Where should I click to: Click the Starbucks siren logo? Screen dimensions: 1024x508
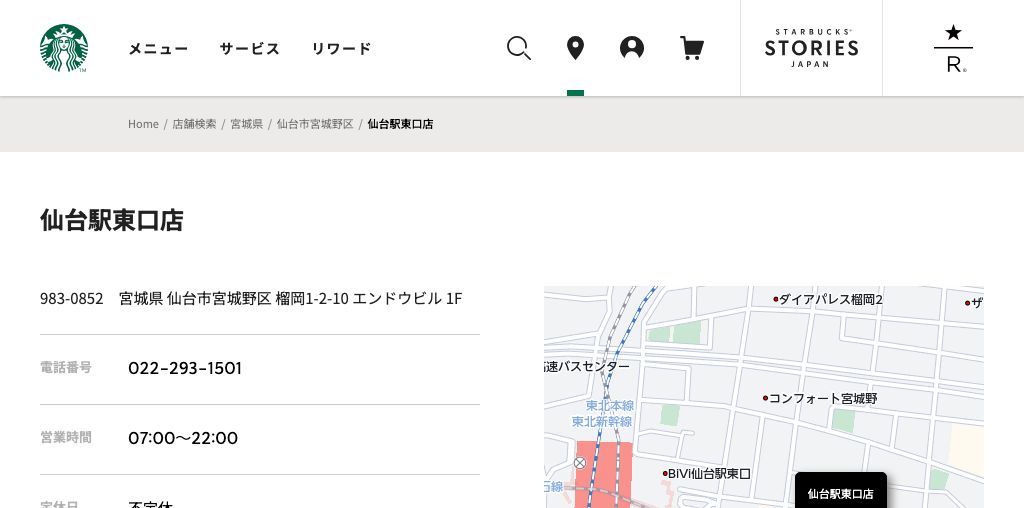[64, 48]
